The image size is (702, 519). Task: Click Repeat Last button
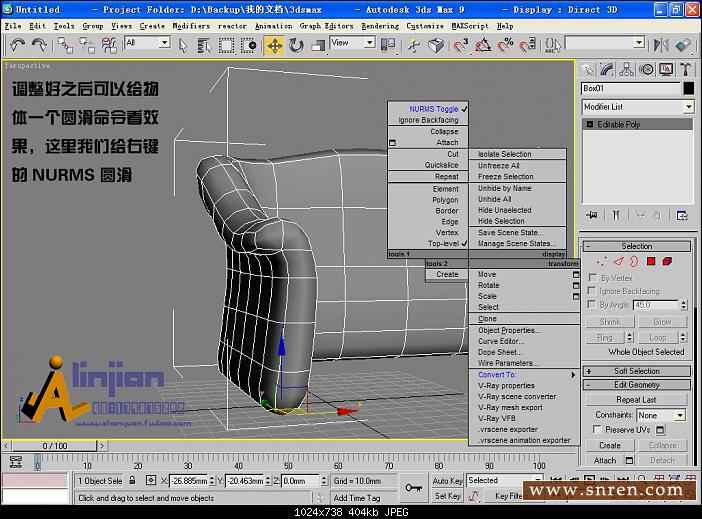(x=636, y=399)
